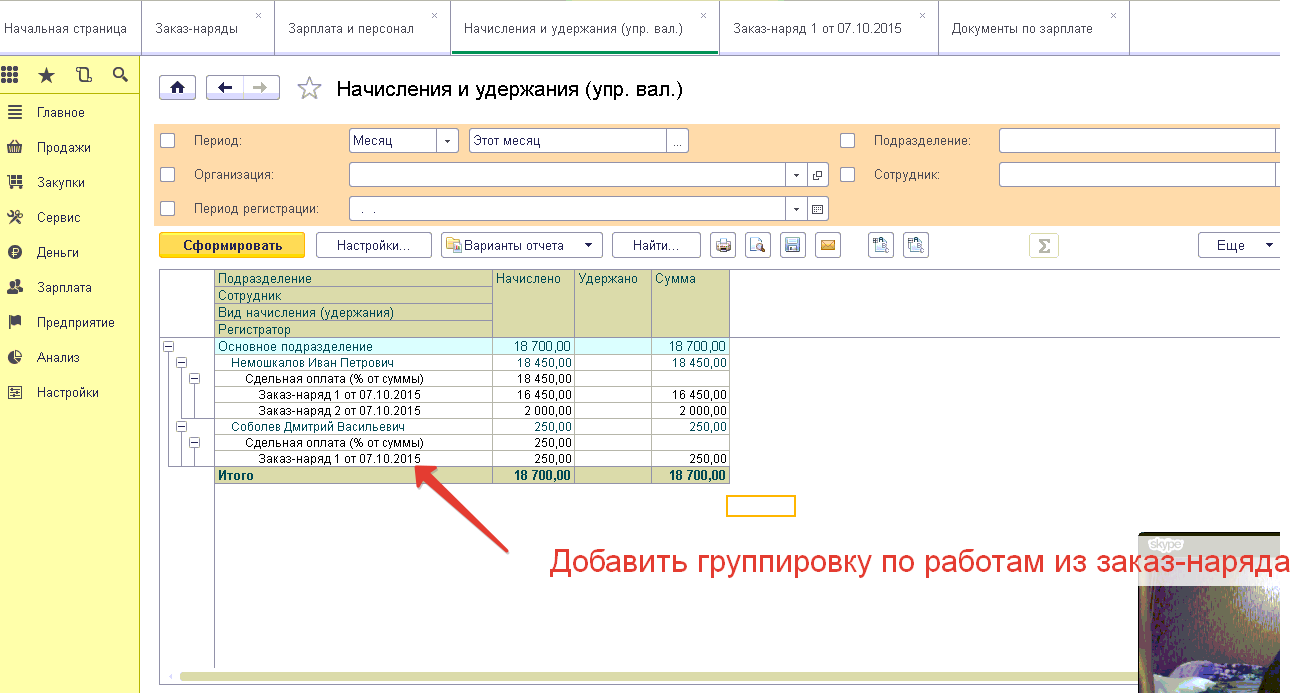Add report to favorites star outline
1307x693 pixels.
coord(310,89)
